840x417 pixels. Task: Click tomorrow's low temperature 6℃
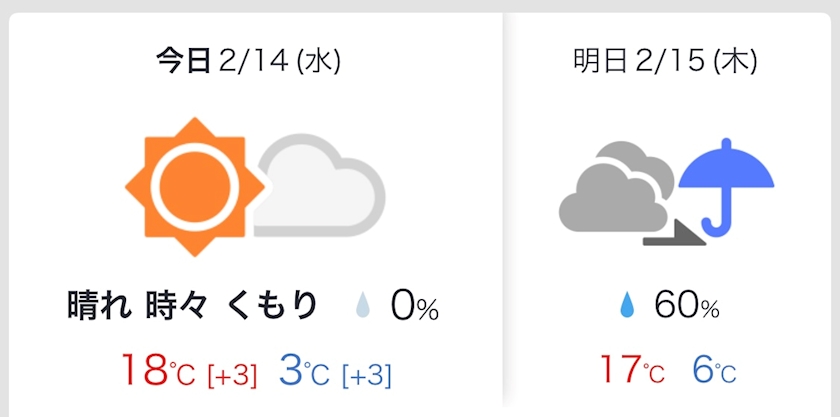tap(714, 369)
